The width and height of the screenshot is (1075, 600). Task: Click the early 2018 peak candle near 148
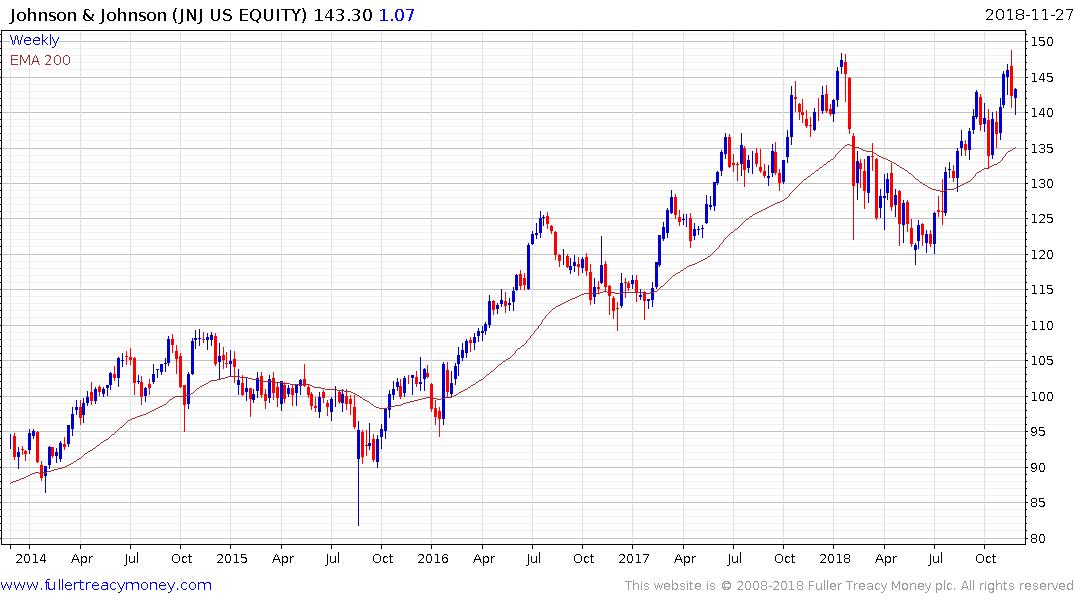841,62
